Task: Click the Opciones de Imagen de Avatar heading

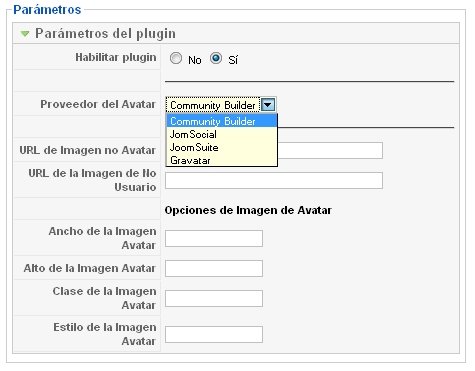Action: (x=248, y=210)
